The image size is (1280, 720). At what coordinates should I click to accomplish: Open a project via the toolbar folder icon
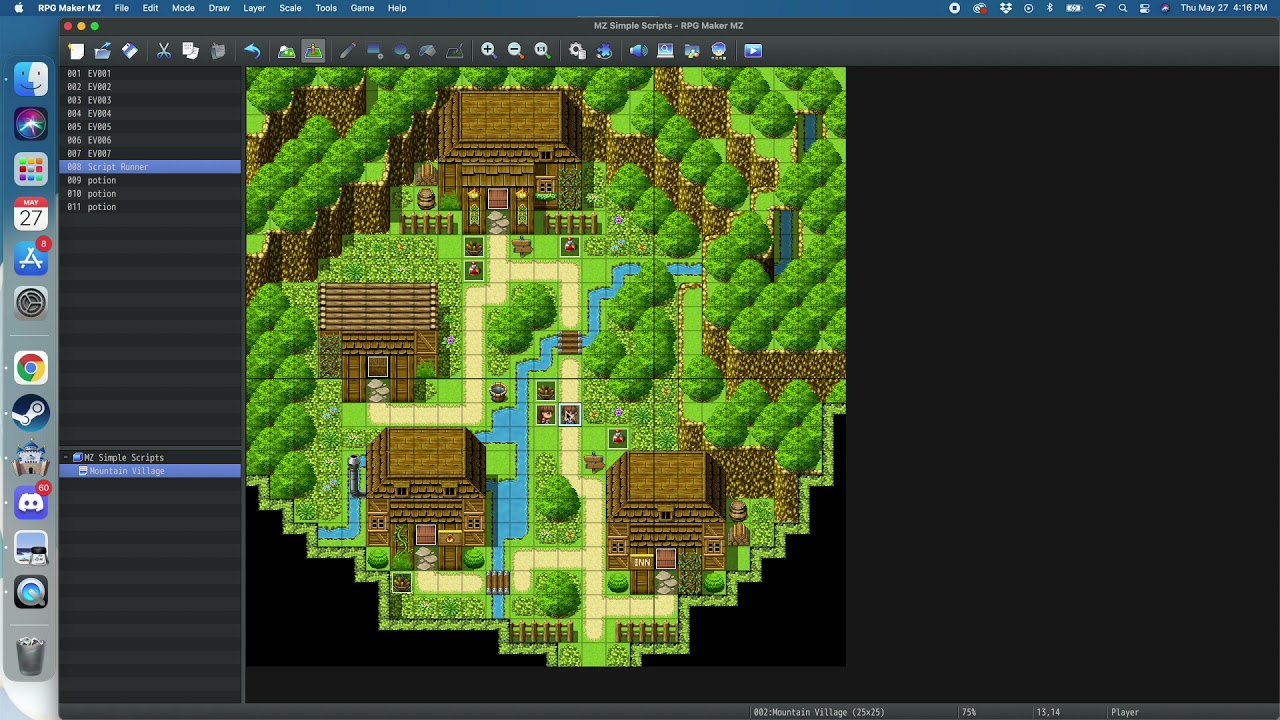tap(103, 51)
